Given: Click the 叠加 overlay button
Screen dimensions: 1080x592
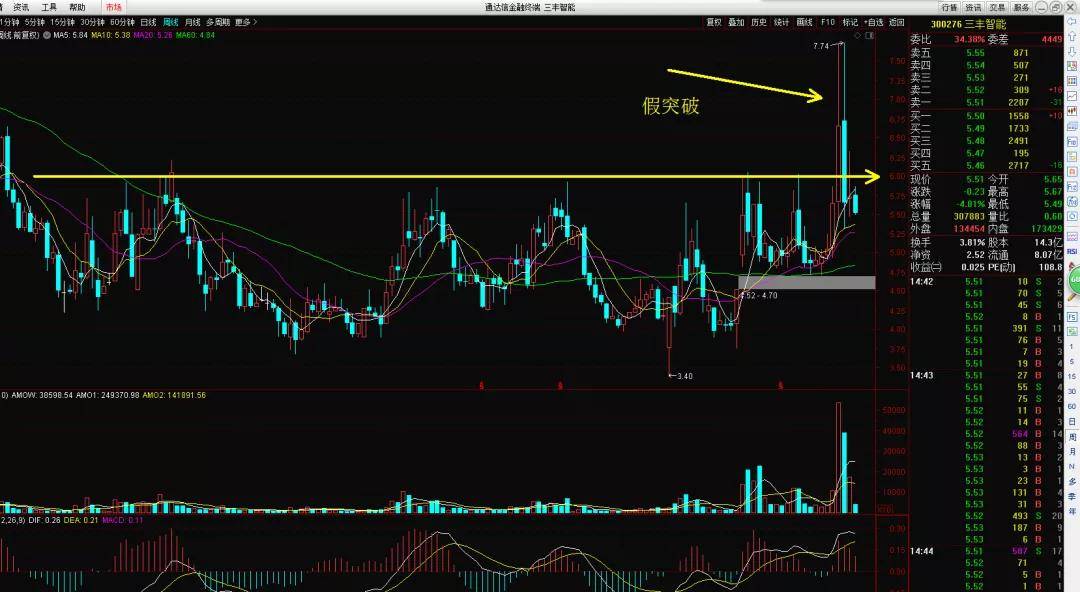Looking at the screenshot, I should point(736,22).
